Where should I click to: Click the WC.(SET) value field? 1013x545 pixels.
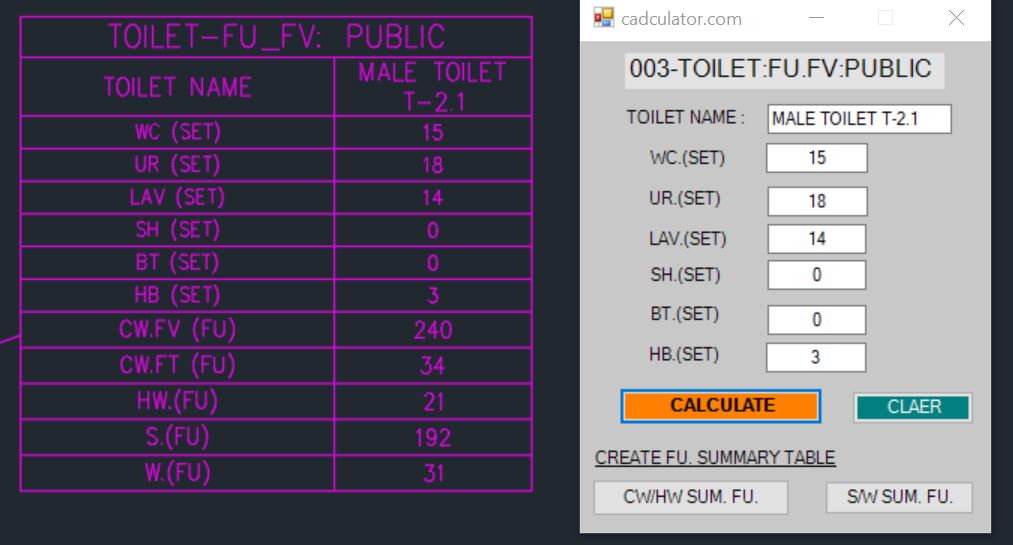coord(817,158)
